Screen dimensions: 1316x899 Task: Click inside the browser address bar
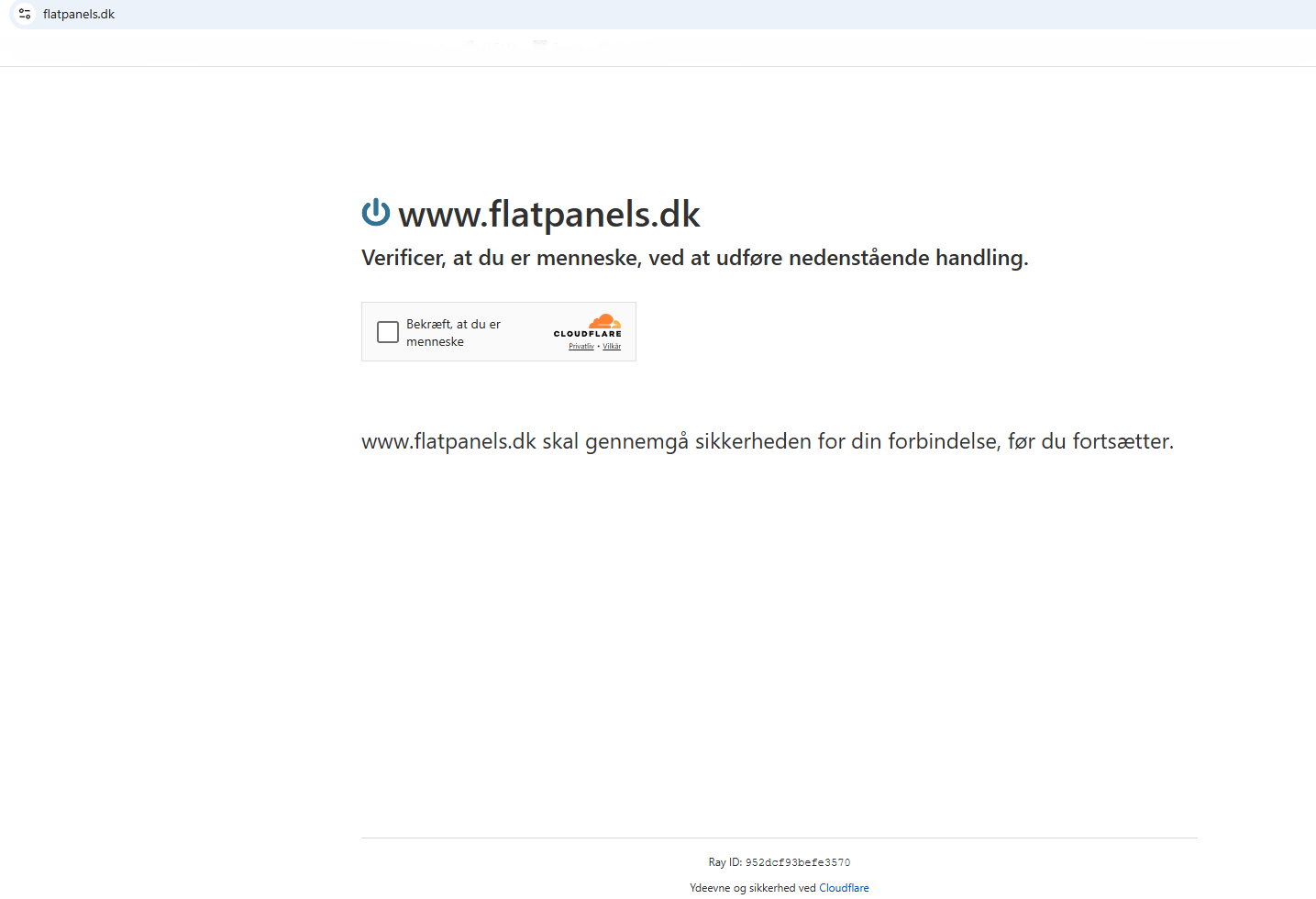pyautogui.click(x=367, y=15)
